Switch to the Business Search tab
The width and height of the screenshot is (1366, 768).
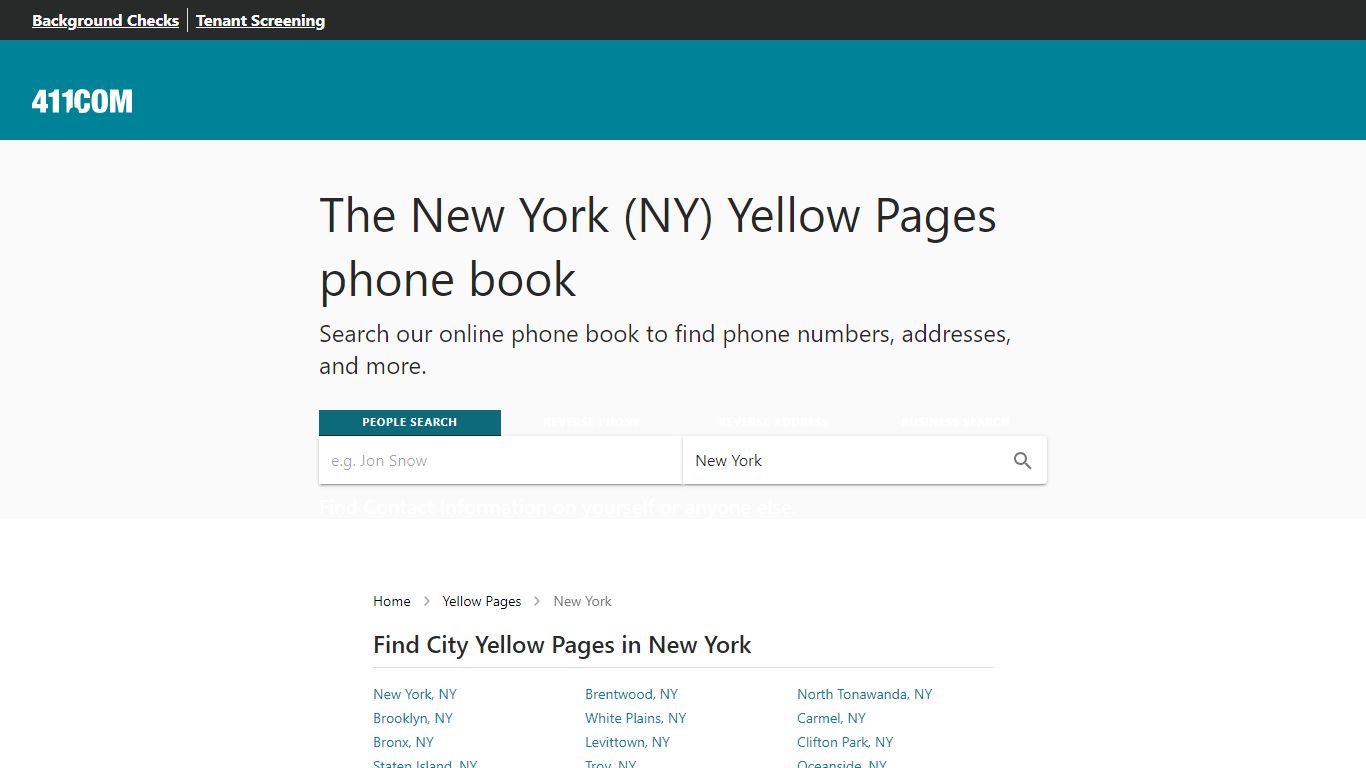(x=956, y=422)
